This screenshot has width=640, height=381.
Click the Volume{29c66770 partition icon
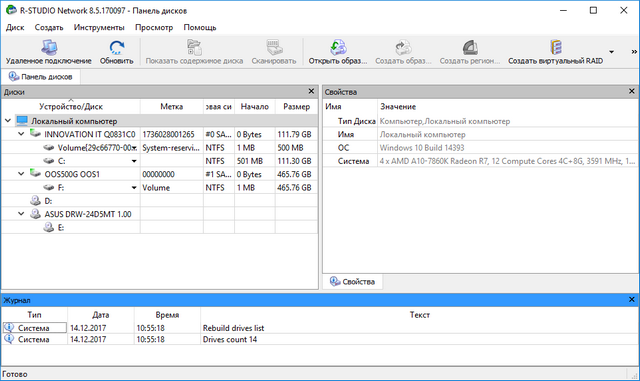point(49,147)
